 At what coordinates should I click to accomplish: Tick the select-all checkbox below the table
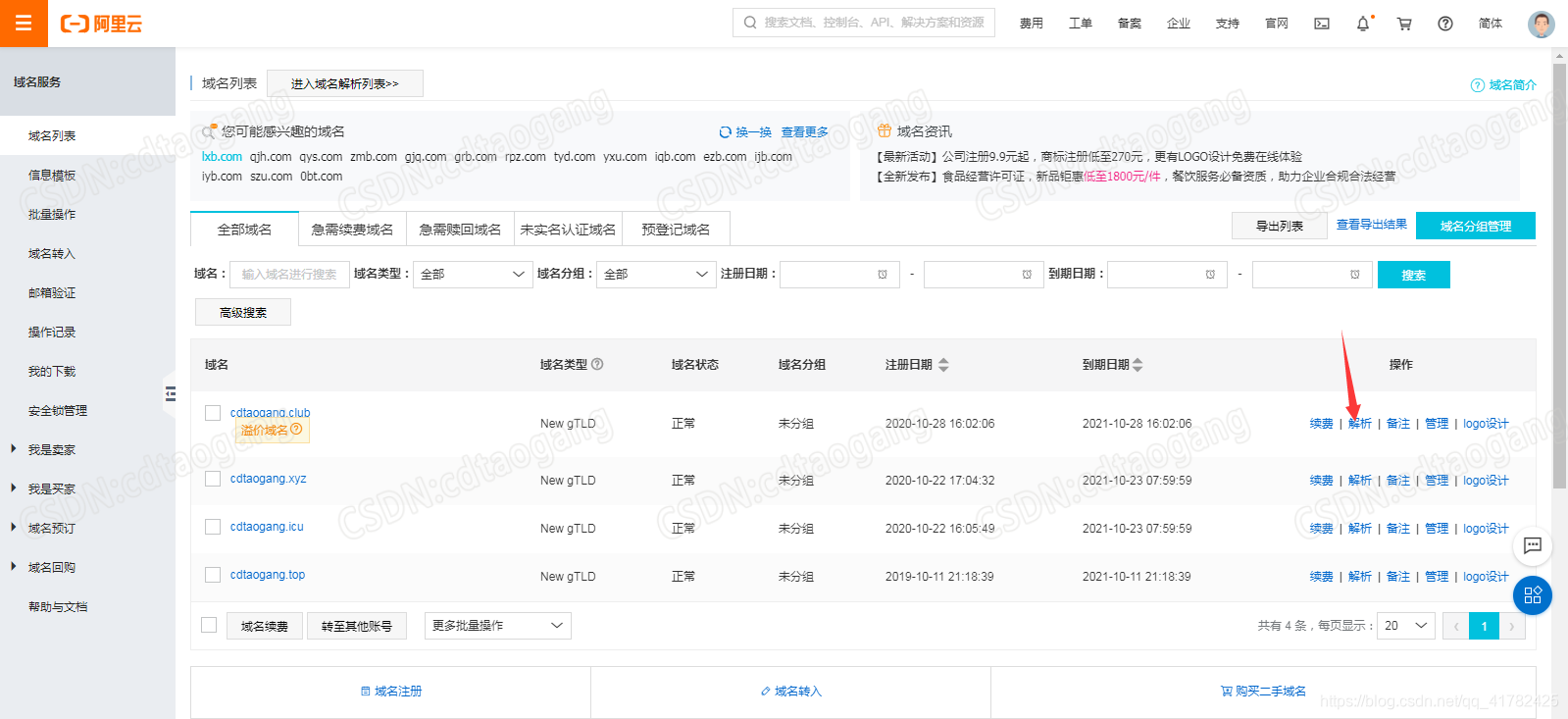pos(209,625)
